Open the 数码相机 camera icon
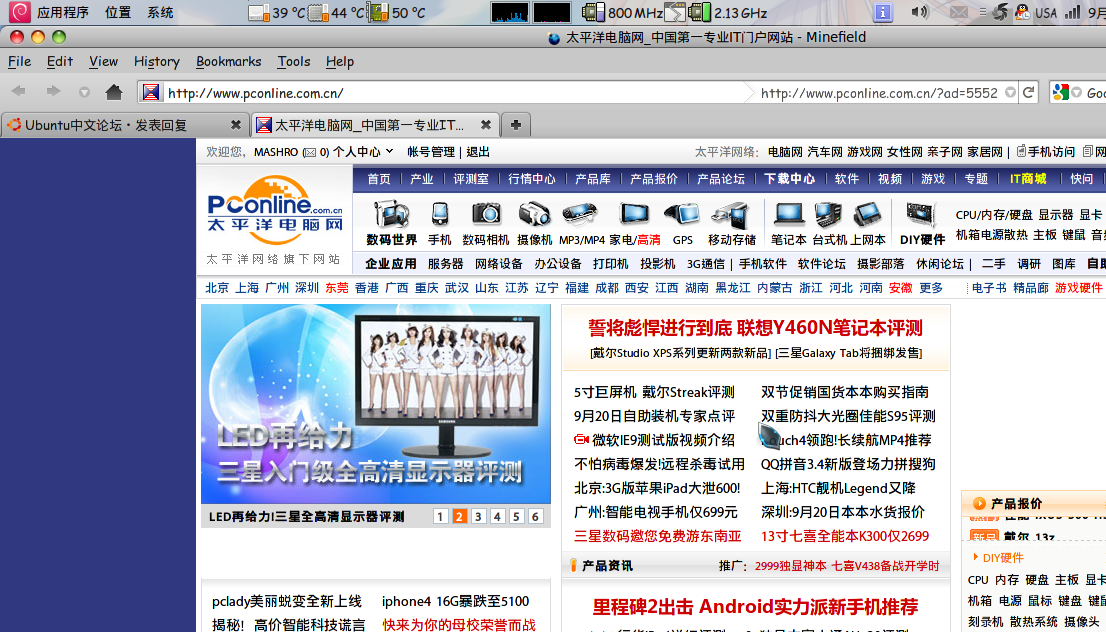The height and width of the screenshot is (632, 1106). point(486,214)
